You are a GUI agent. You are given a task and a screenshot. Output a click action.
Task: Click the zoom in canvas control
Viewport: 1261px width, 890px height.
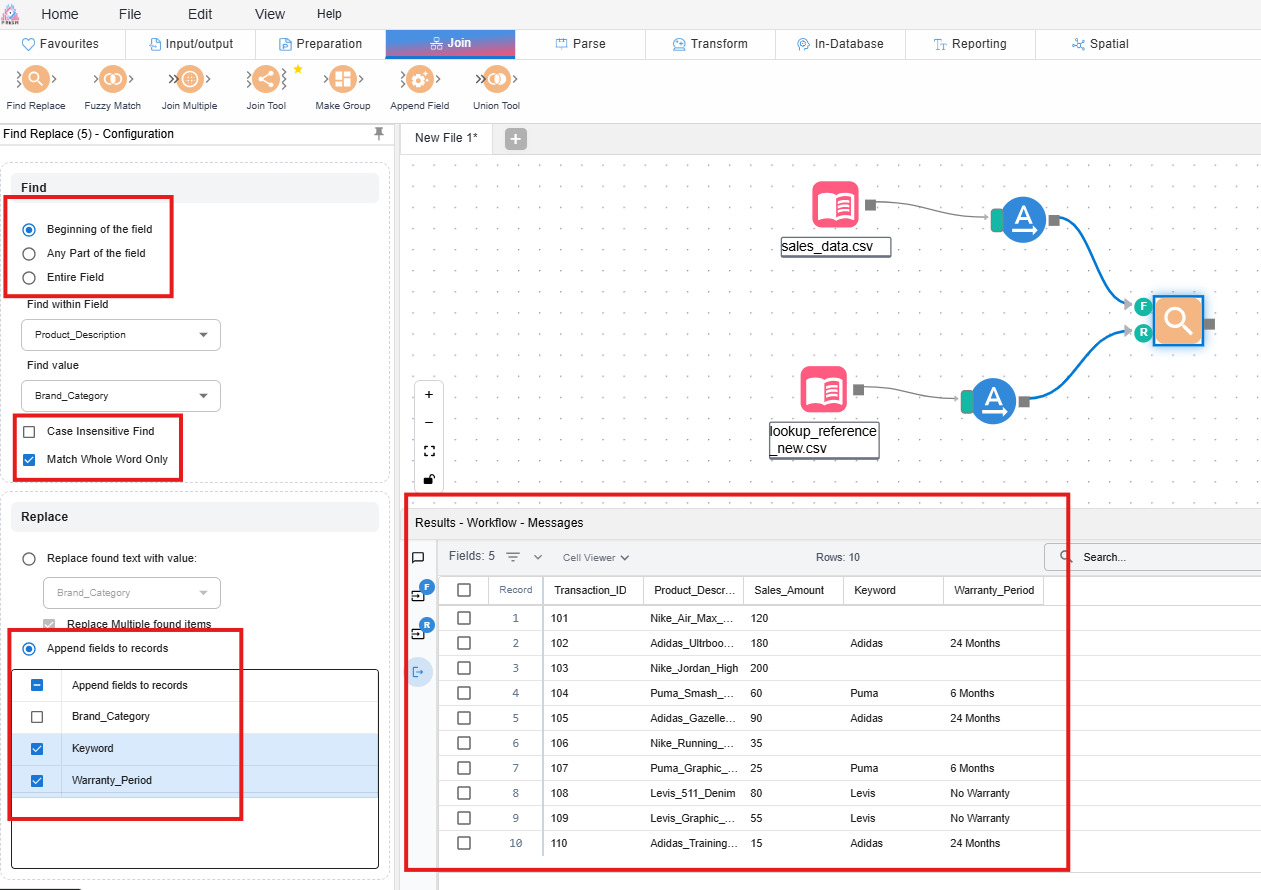(x=429, y=395)
